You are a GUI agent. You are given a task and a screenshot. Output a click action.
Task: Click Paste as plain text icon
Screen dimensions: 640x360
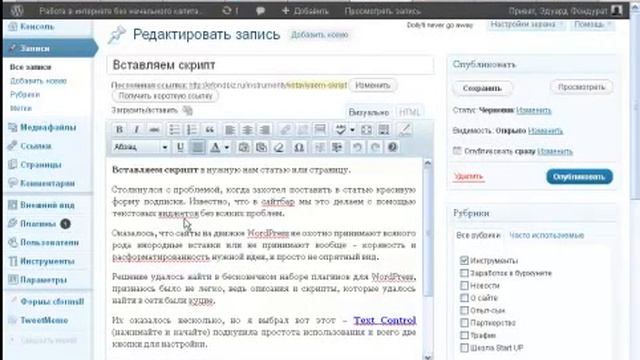click(244, 147)
